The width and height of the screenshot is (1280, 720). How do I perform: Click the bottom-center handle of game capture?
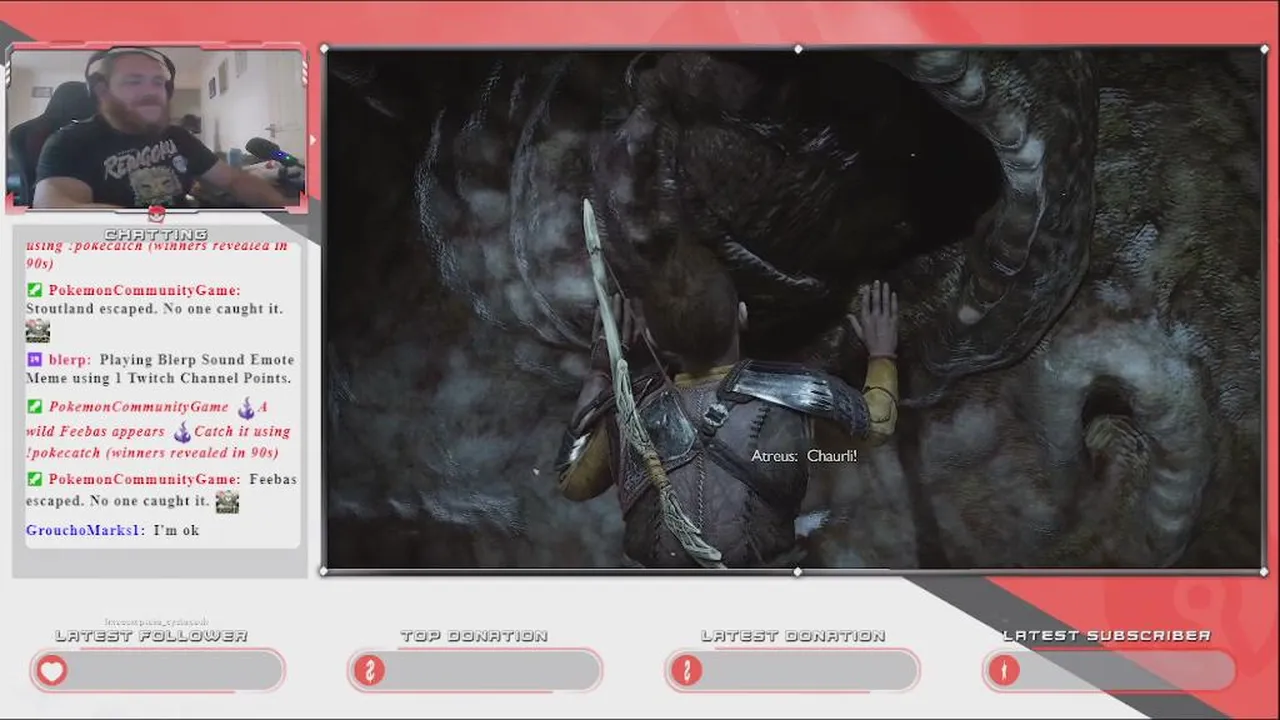797,571
